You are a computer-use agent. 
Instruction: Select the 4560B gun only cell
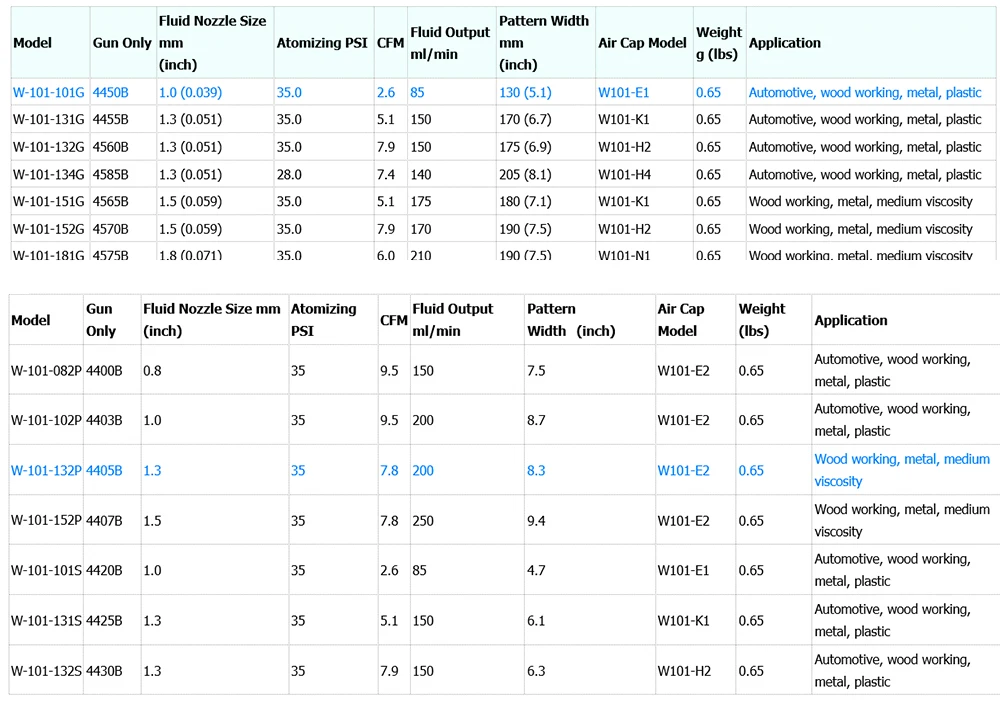click(110, 147)
